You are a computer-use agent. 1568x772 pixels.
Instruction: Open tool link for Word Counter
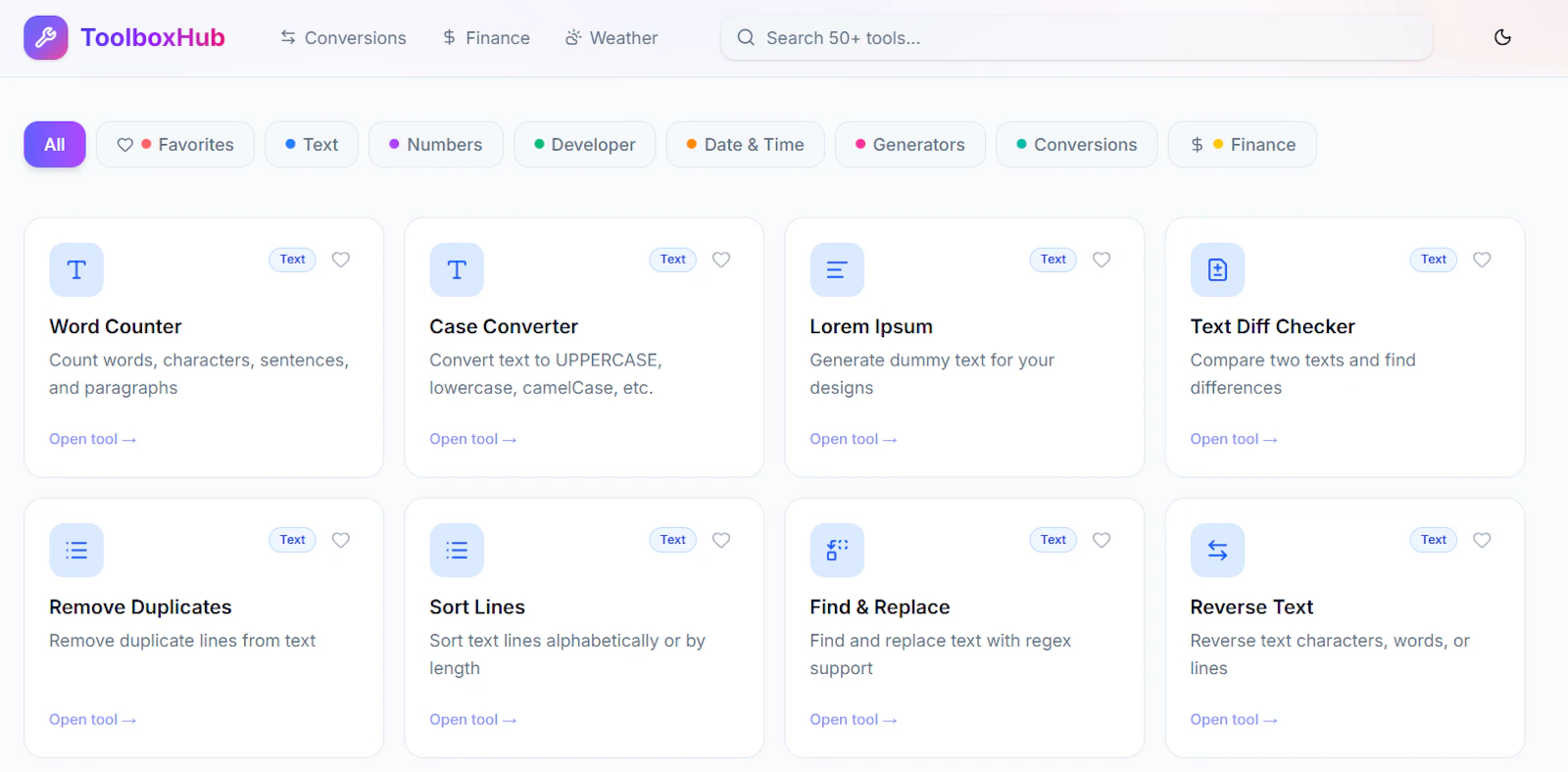tap(93, 439)
